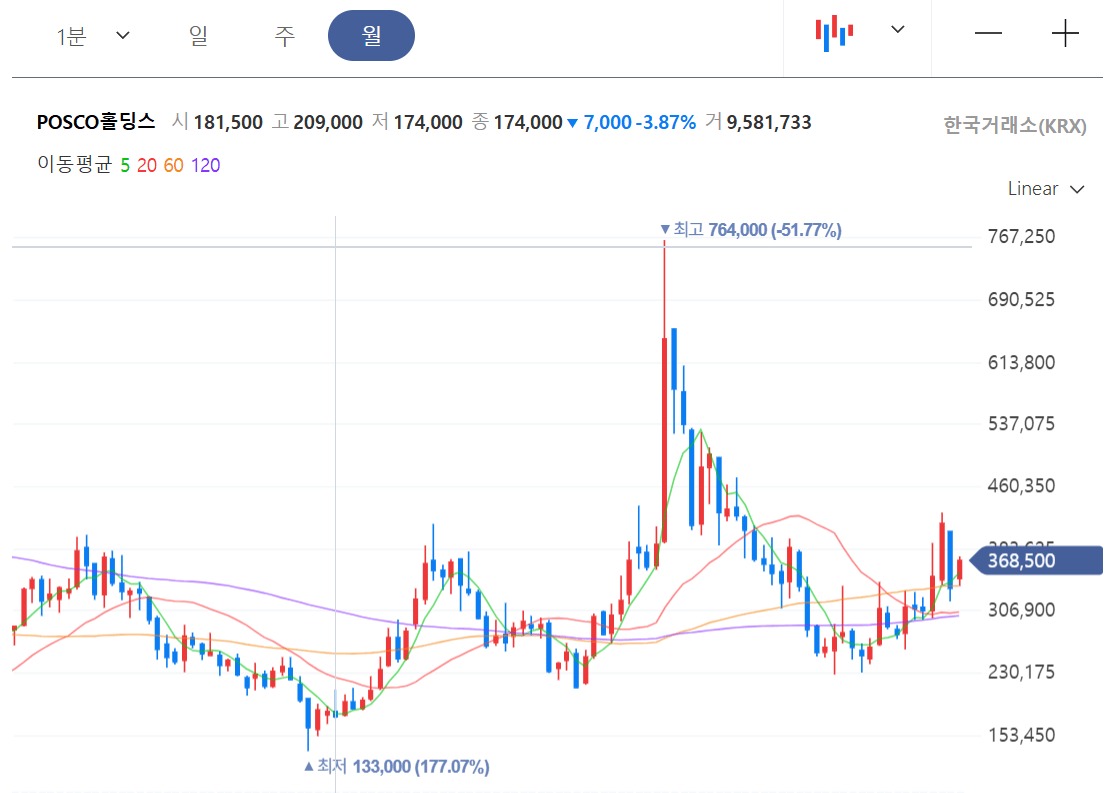Zoom in with the plus icon
Viewport: 1111px width, 793px height.
pos(1065,33)
